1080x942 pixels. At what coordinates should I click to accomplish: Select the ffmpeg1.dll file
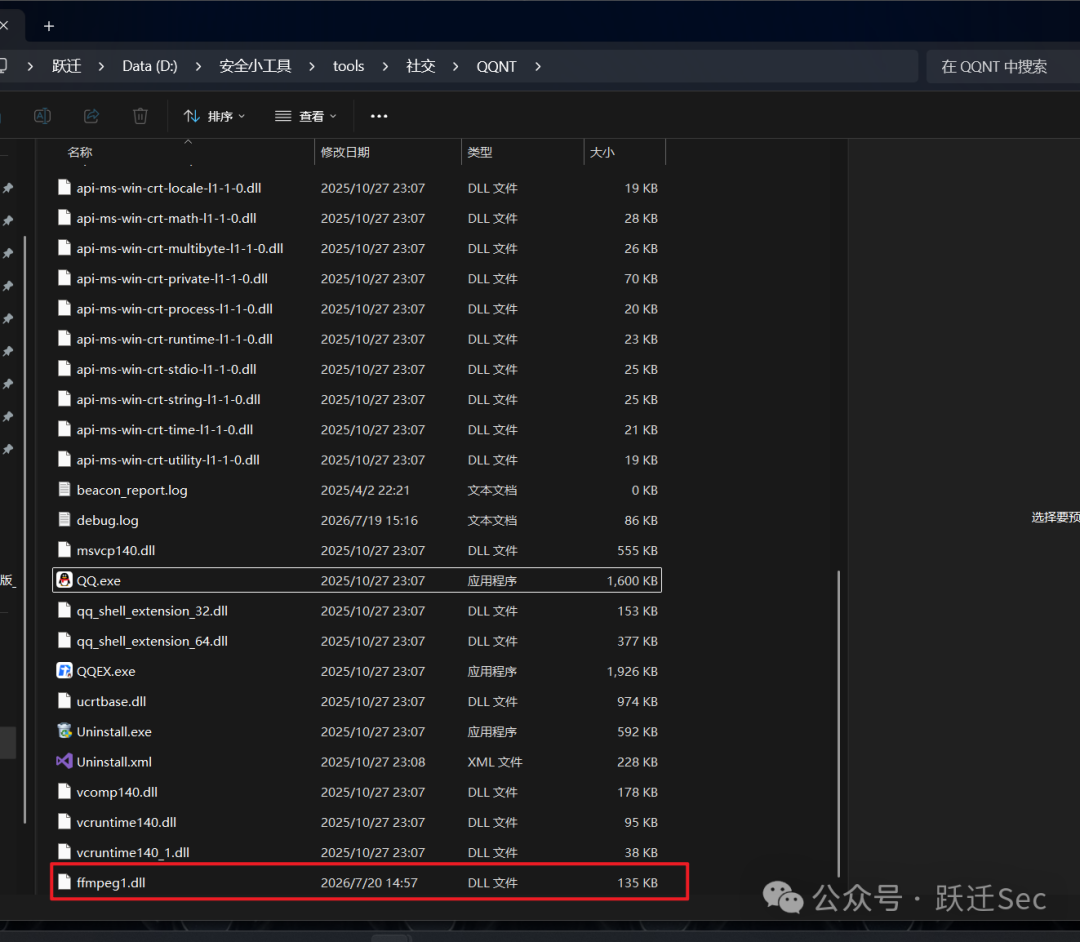370,882
